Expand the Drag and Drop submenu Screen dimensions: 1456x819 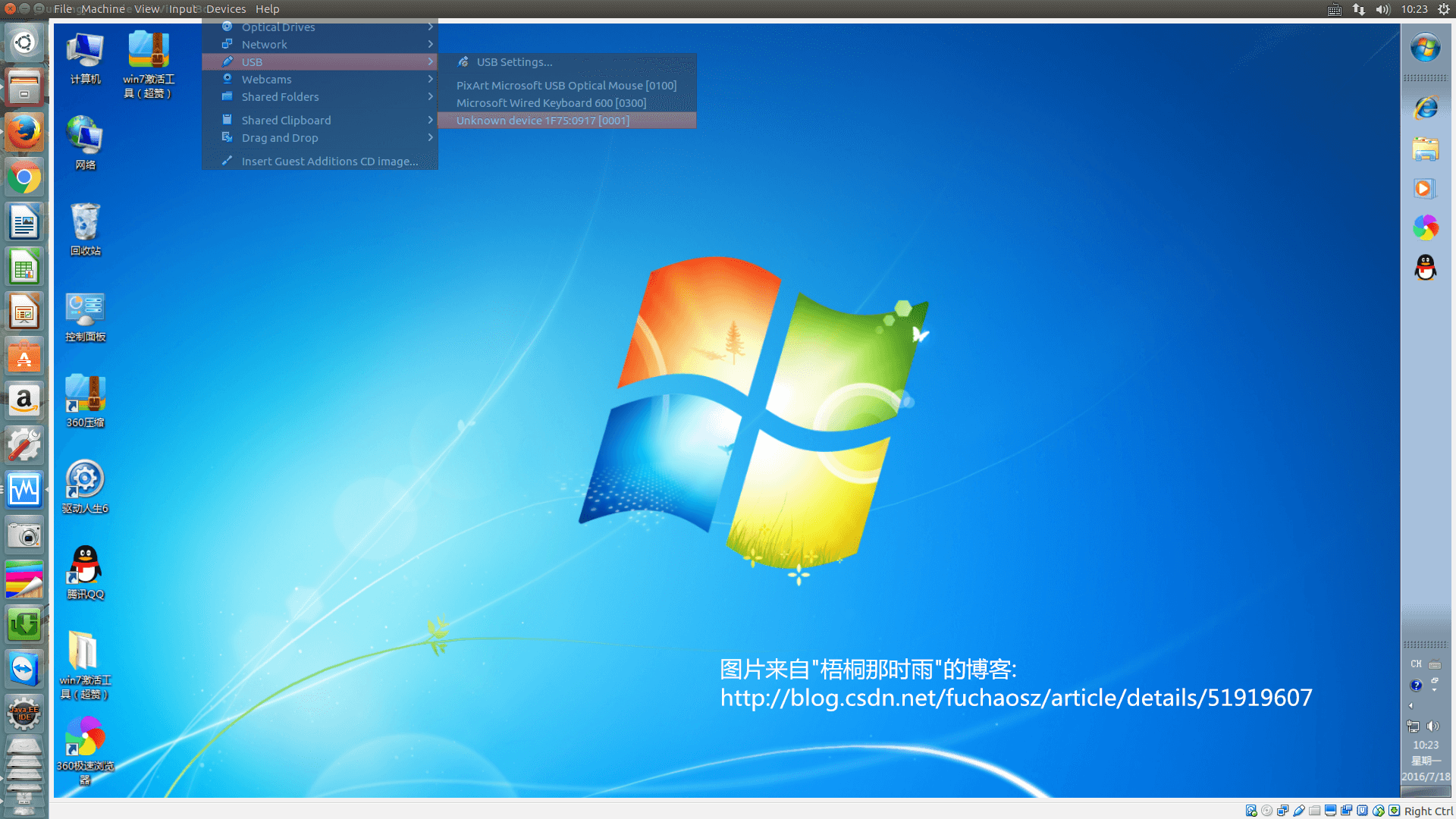(x=320, y=137)
